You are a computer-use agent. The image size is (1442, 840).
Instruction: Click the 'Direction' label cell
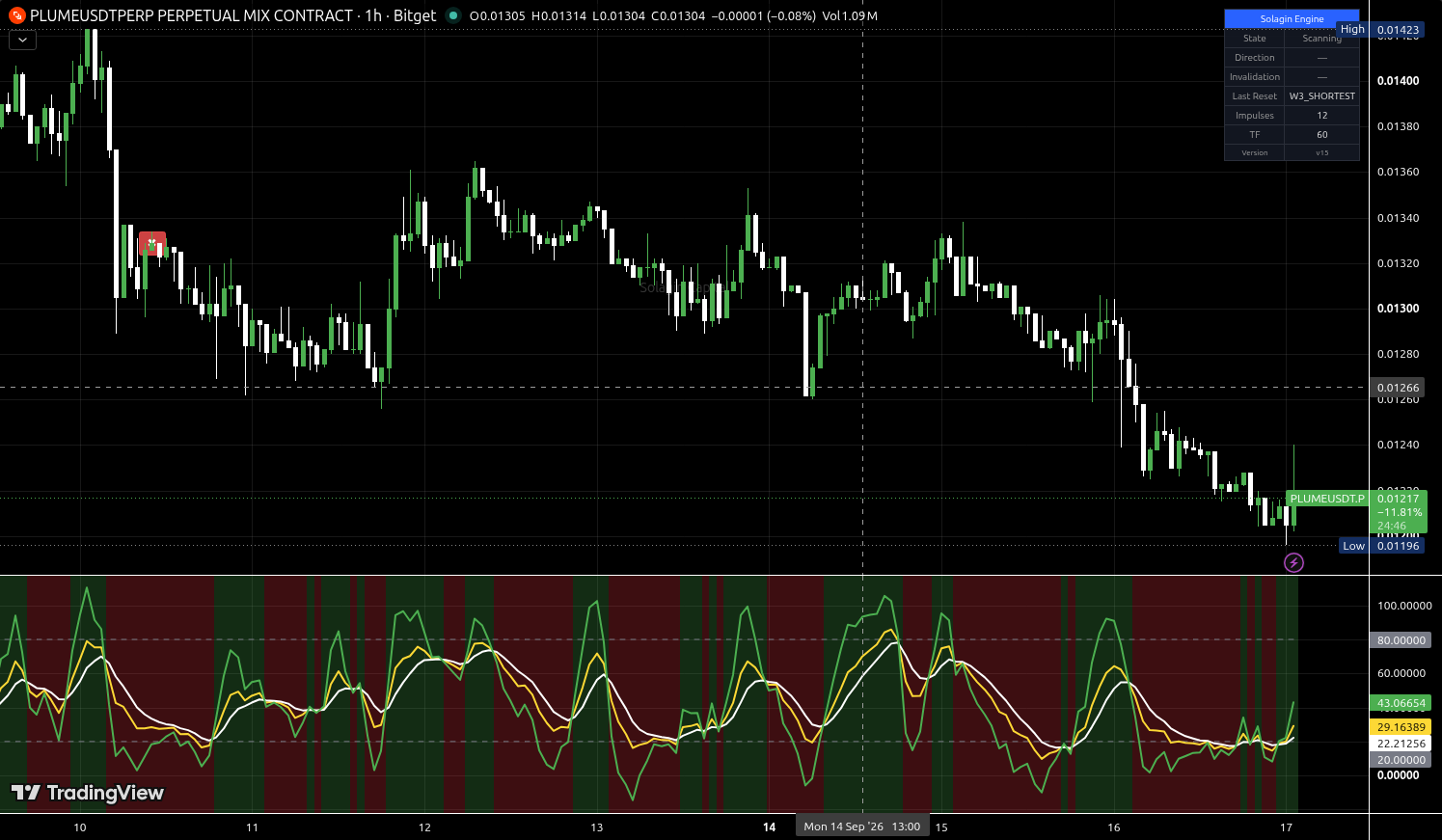coord(1254,57)
